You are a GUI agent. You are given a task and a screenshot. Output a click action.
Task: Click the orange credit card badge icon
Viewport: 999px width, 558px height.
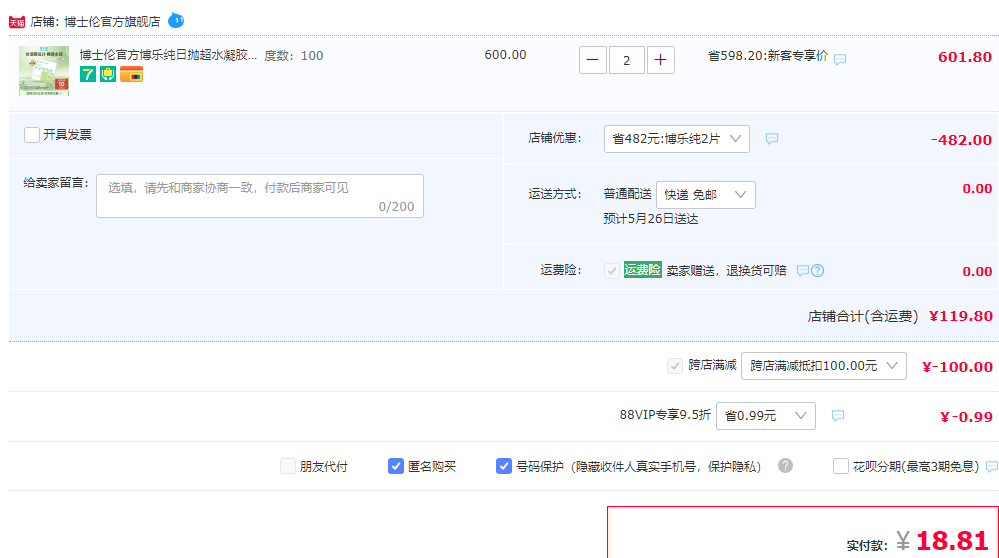[131, 75]
